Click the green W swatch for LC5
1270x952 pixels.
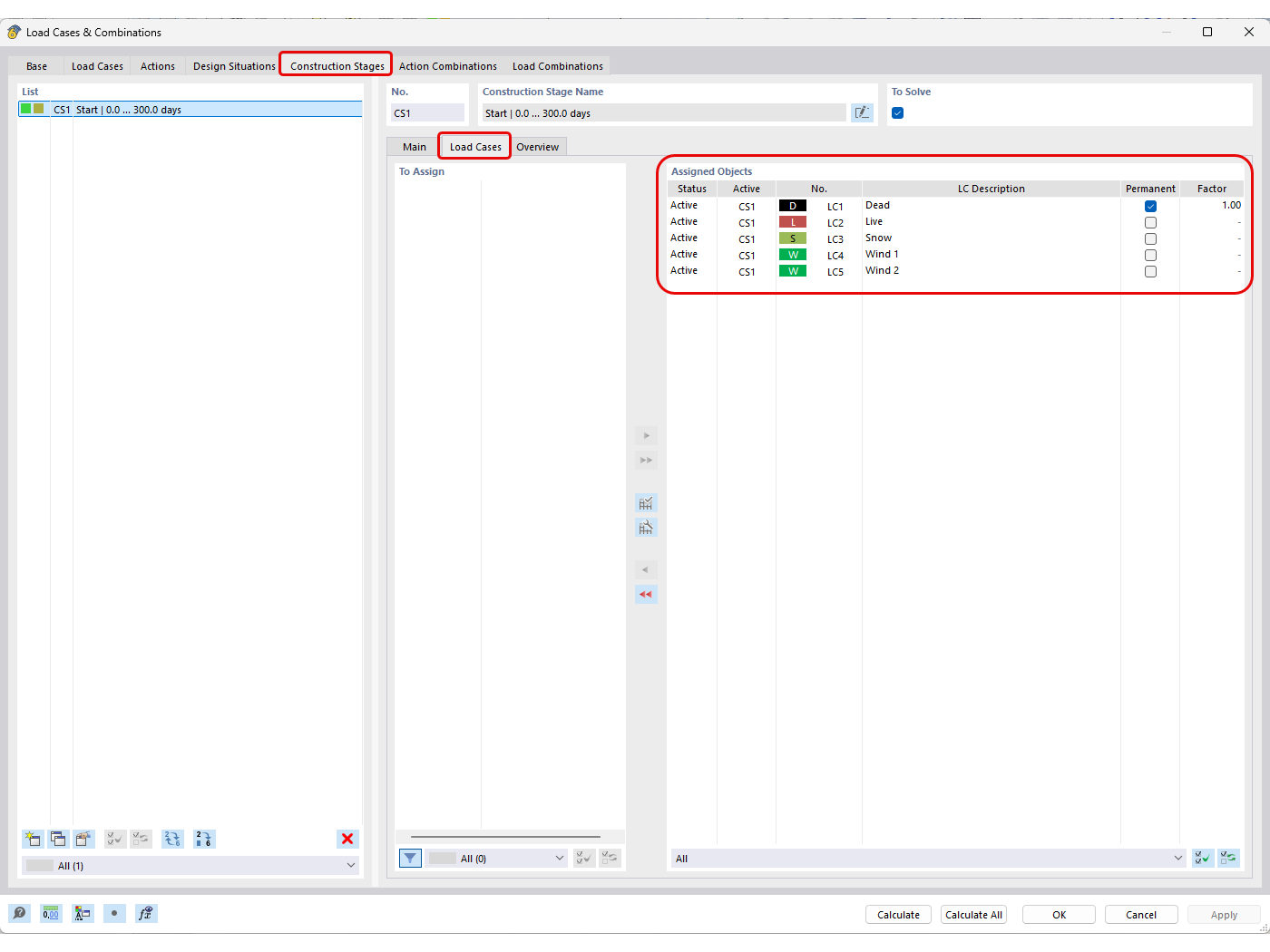click(x=793, y=271)
